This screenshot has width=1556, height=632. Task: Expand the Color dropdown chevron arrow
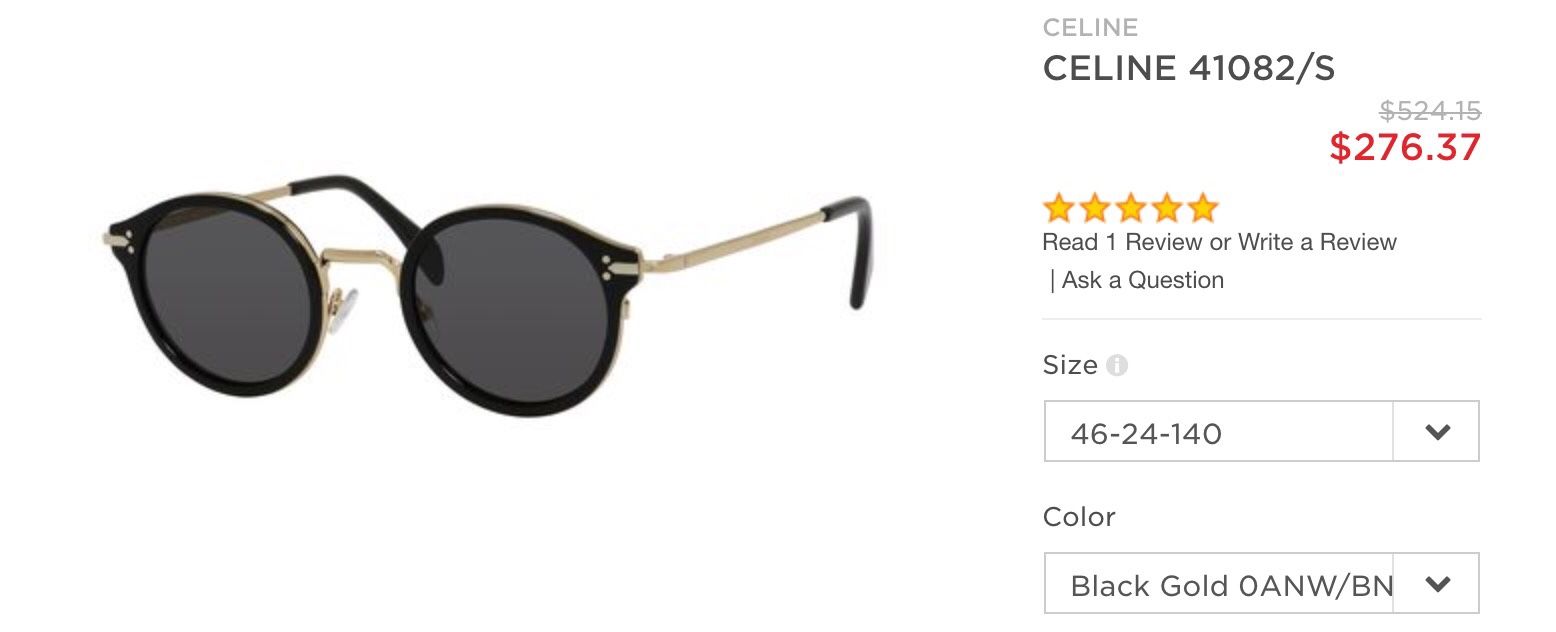1437,583
